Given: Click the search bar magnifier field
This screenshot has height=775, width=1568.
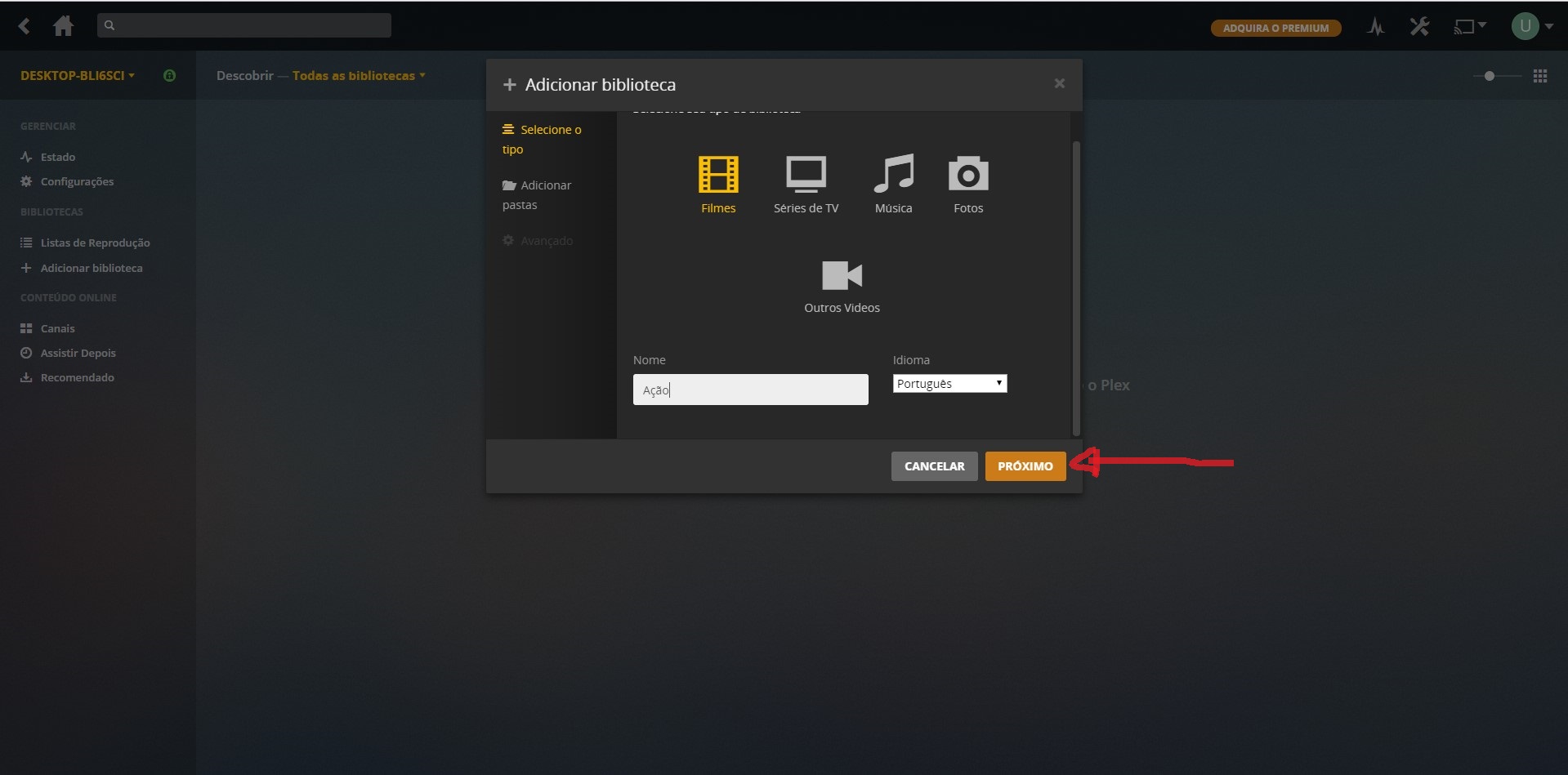Looking at the screenshot, I should tap(243, 25).
